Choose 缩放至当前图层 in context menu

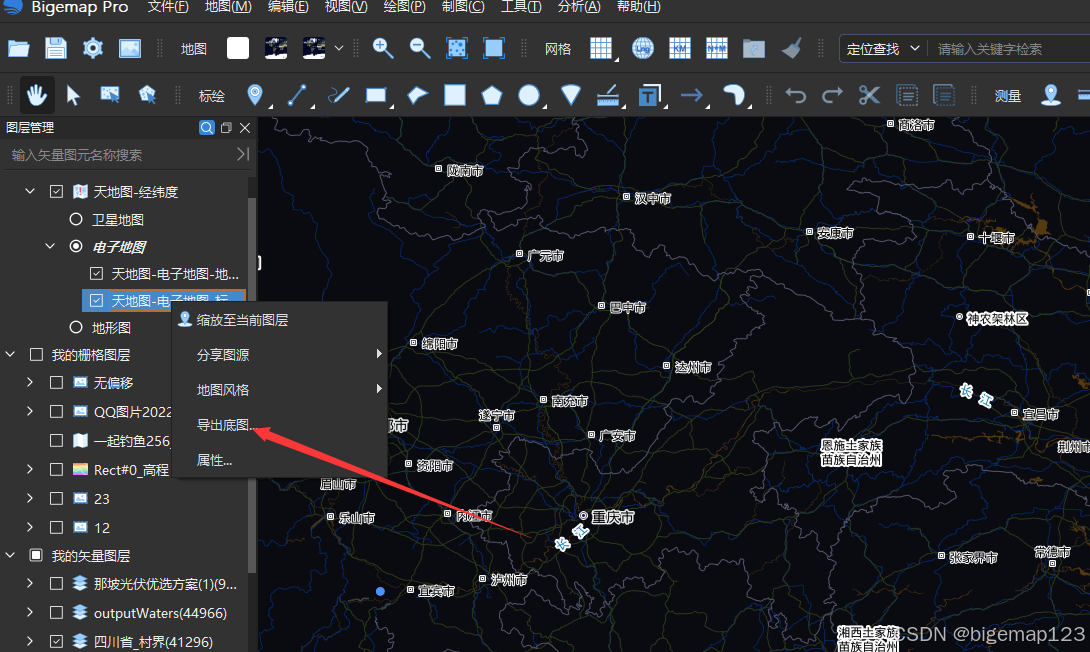(279, 320)
